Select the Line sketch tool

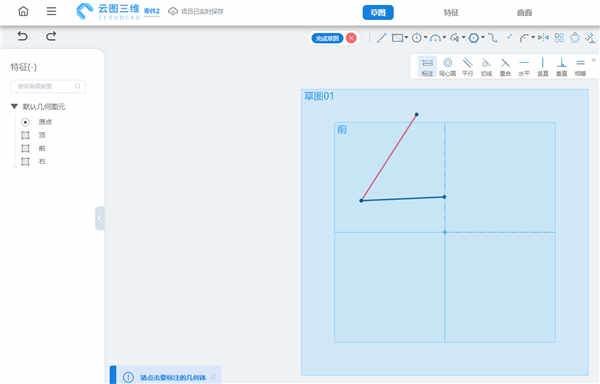(381, 38)
